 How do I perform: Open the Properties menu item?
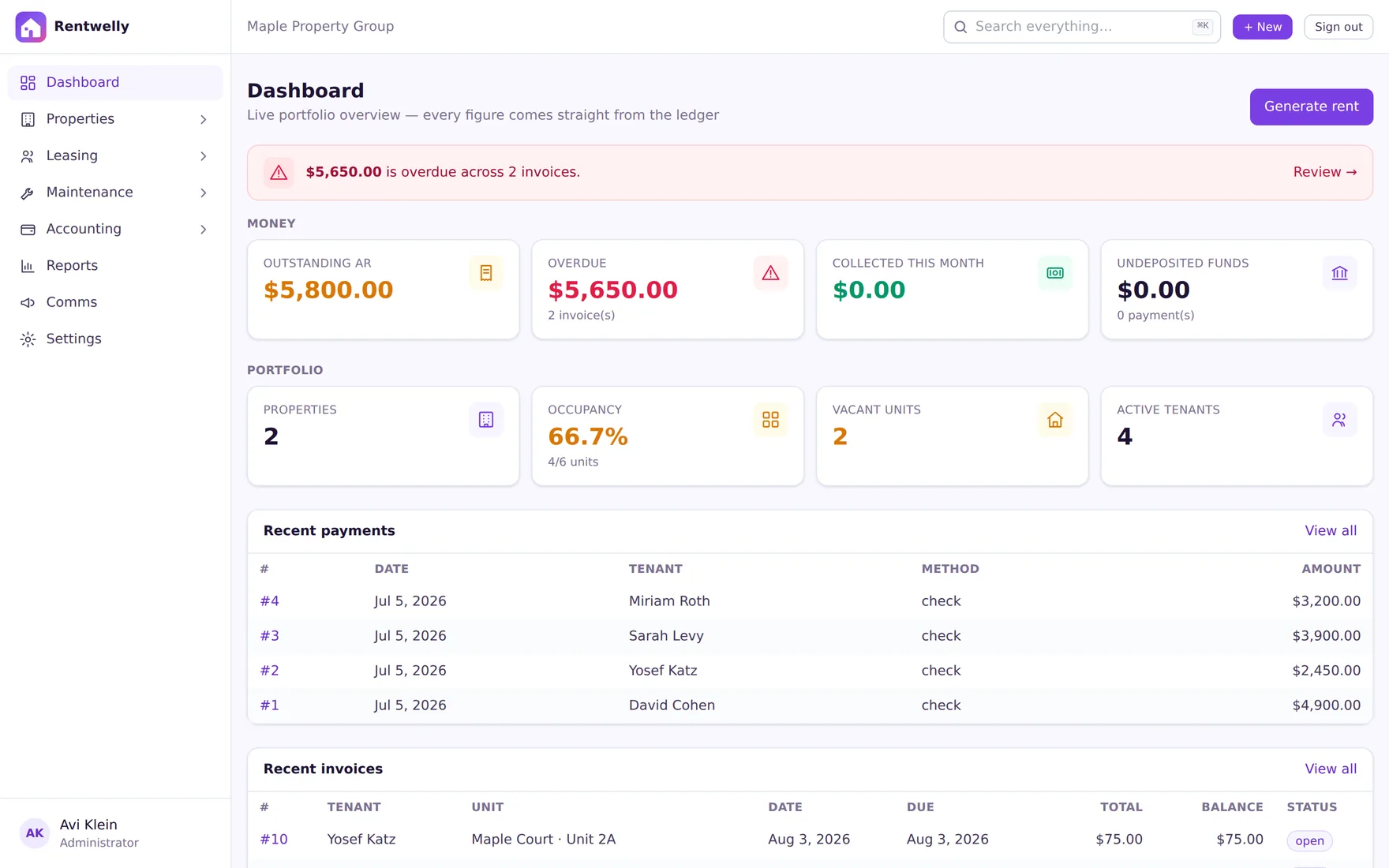(115, 119)
